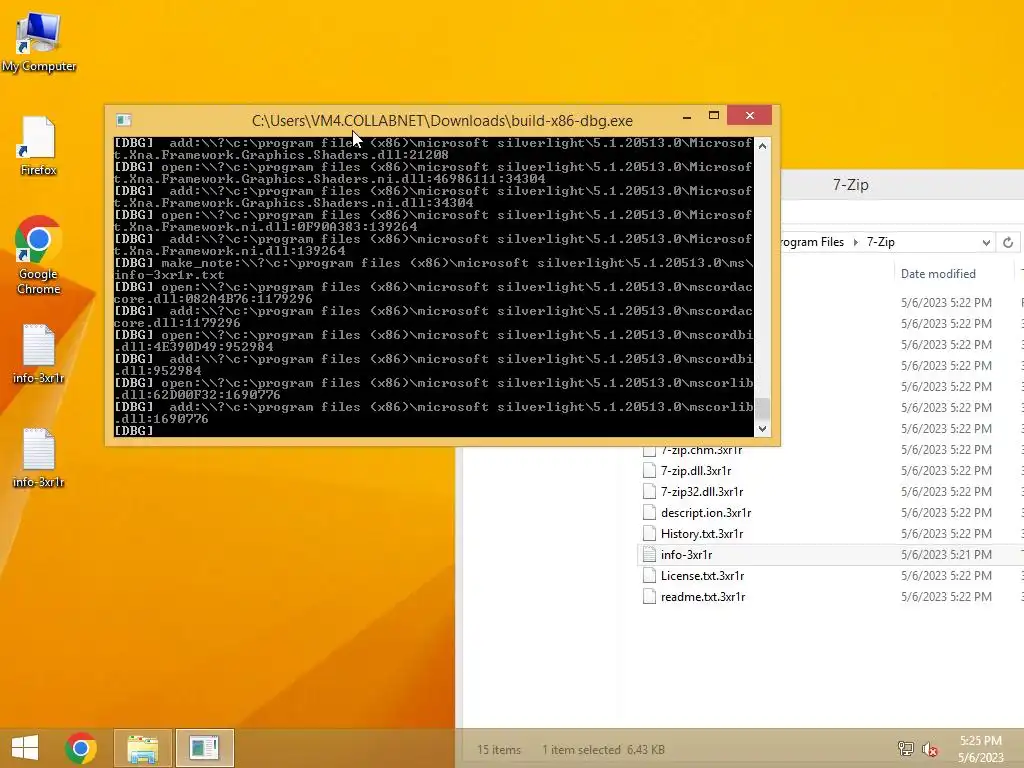Select the file 7-zip.chm.3xr1r
1024x768 pixels.
click(x=701, y=450)
